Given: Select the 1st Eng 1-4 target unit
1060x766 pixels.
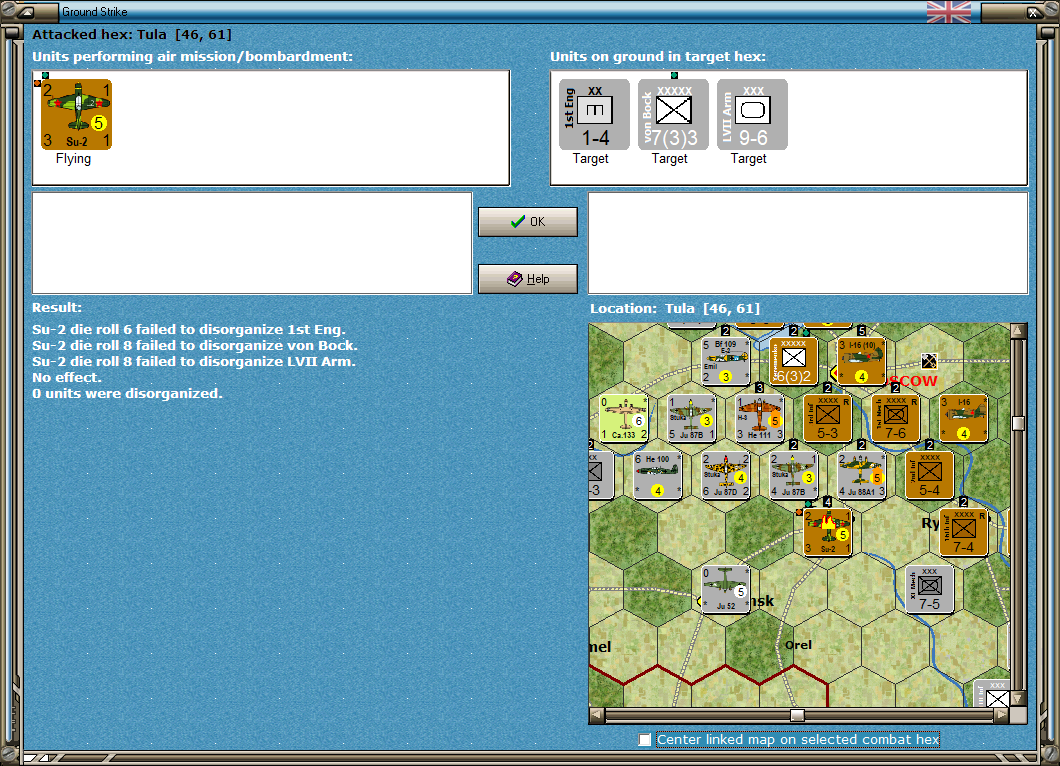Looking at the screenshot, I should (594, 114).
